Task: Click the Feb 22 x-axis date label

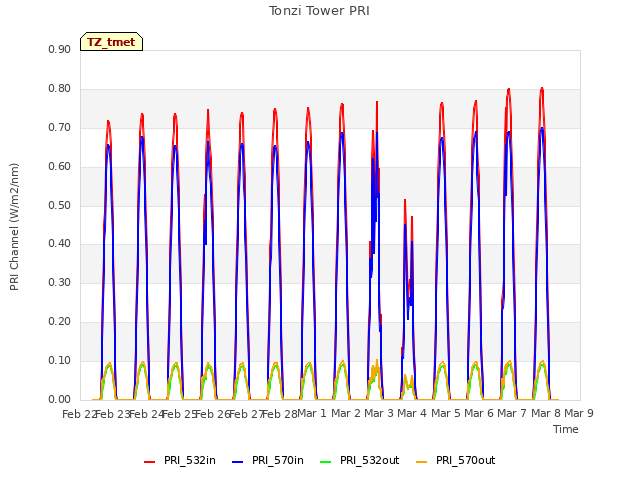Action: (x=79, y=414)
